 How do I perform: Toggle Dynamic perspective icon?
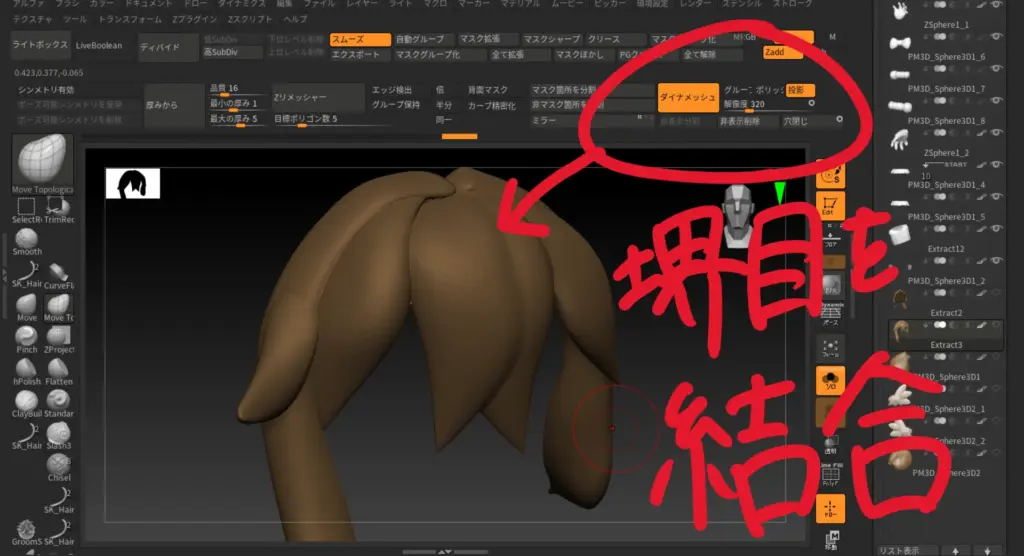click(x=831, y=312)
